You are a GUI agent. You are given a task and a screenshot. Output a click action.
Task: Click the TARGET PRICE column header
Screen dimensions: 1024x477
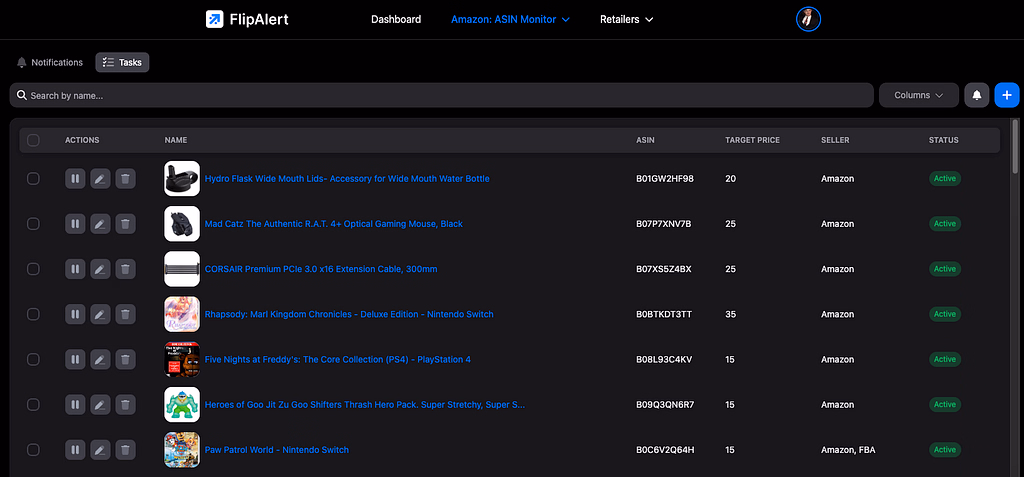752,140
